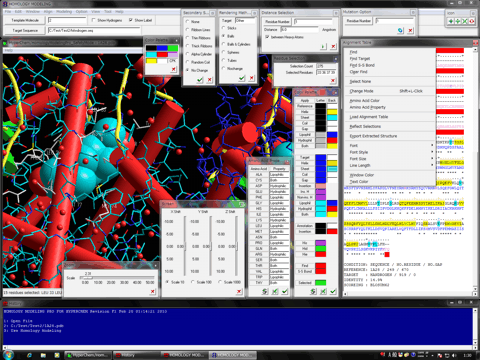Click the green crossed icon in large Color Palette

[323, 291]
